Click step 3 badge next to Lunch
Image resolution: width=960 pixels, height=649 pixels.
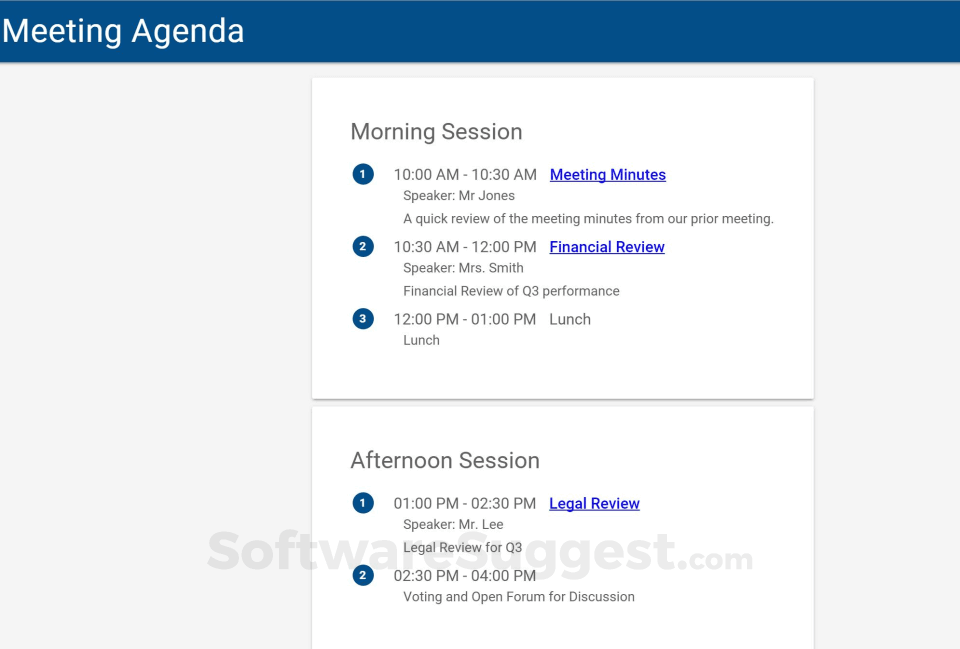363,318
